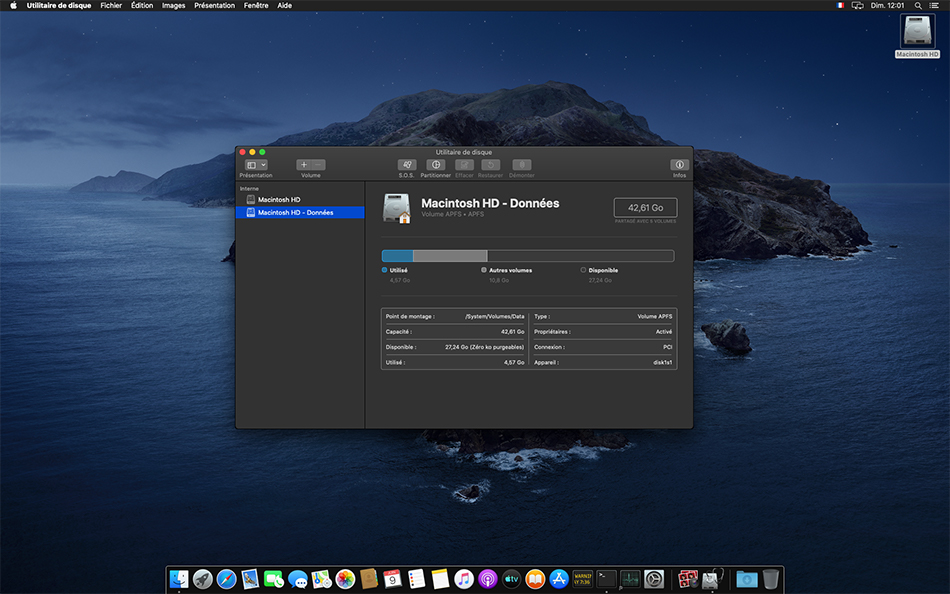
Task: Open Apple TV from the Dock
Action: pyautogui.click(x=511, y=579)
